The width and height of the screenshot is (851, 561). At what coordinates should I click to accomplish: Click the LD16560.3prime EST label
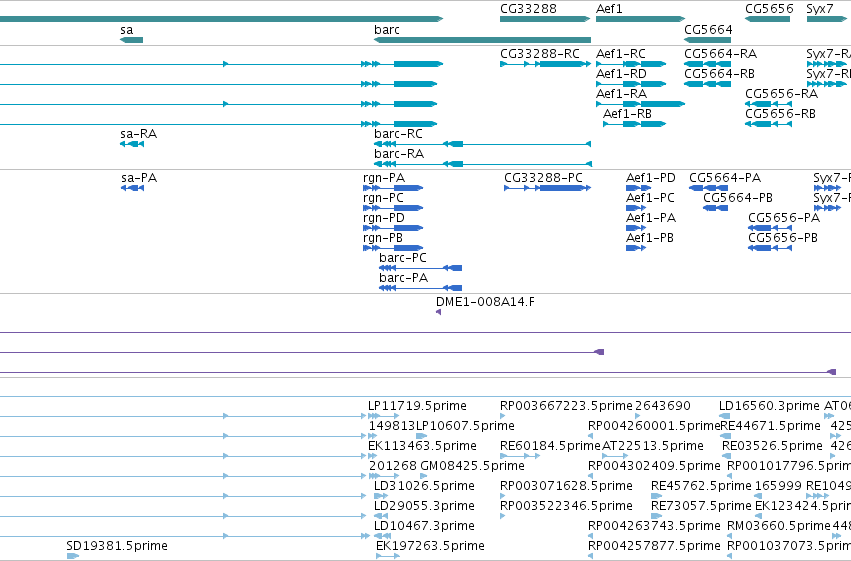(769, 406)
